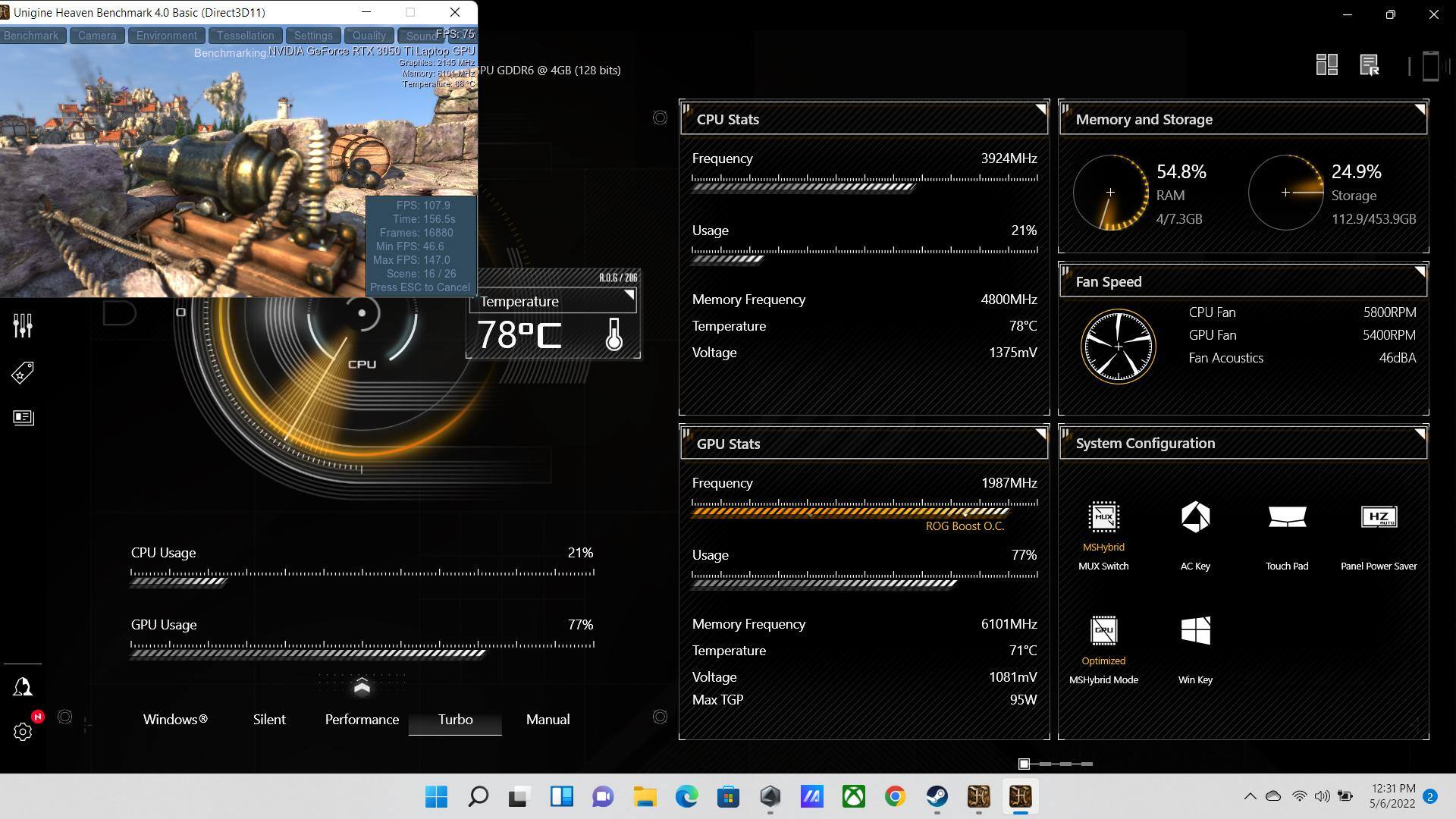This screenshot has width=1456, height=819.
Task: Open the notification bell icon
Action: (x=23, y=687)
